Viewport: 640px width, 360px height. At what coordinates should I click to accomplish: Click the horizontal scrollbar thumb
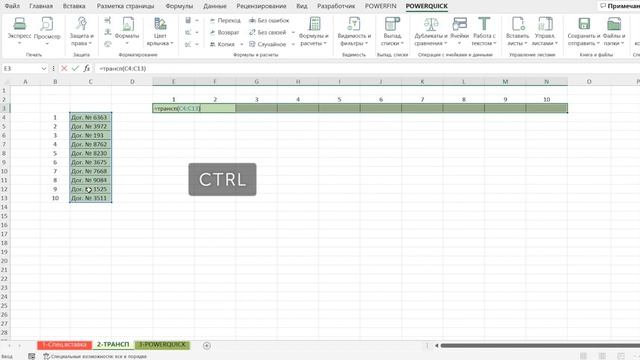click(x=540, y=346)
